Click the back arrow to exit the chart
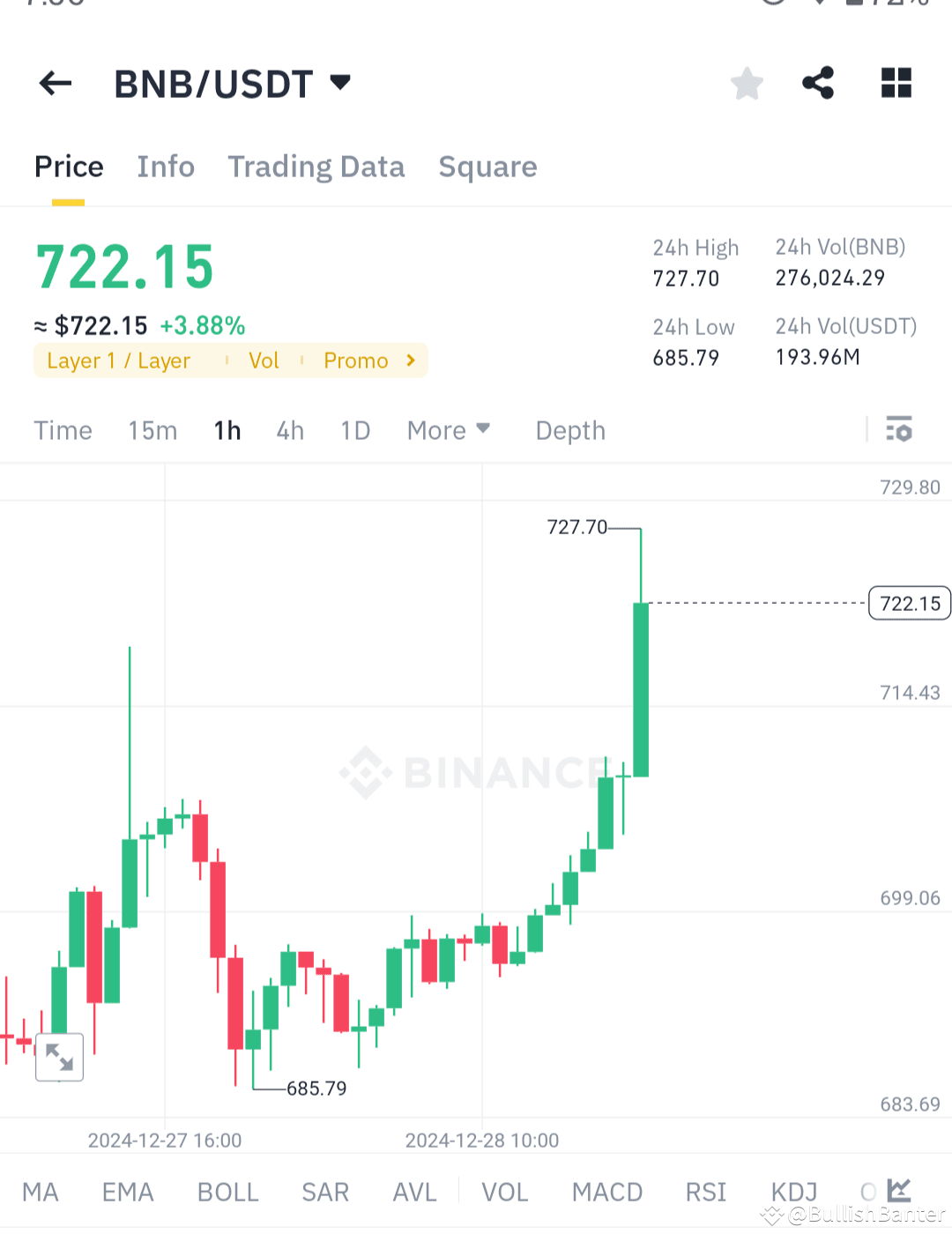Viewport: 952px width, 1234px height. click(55, 83)
